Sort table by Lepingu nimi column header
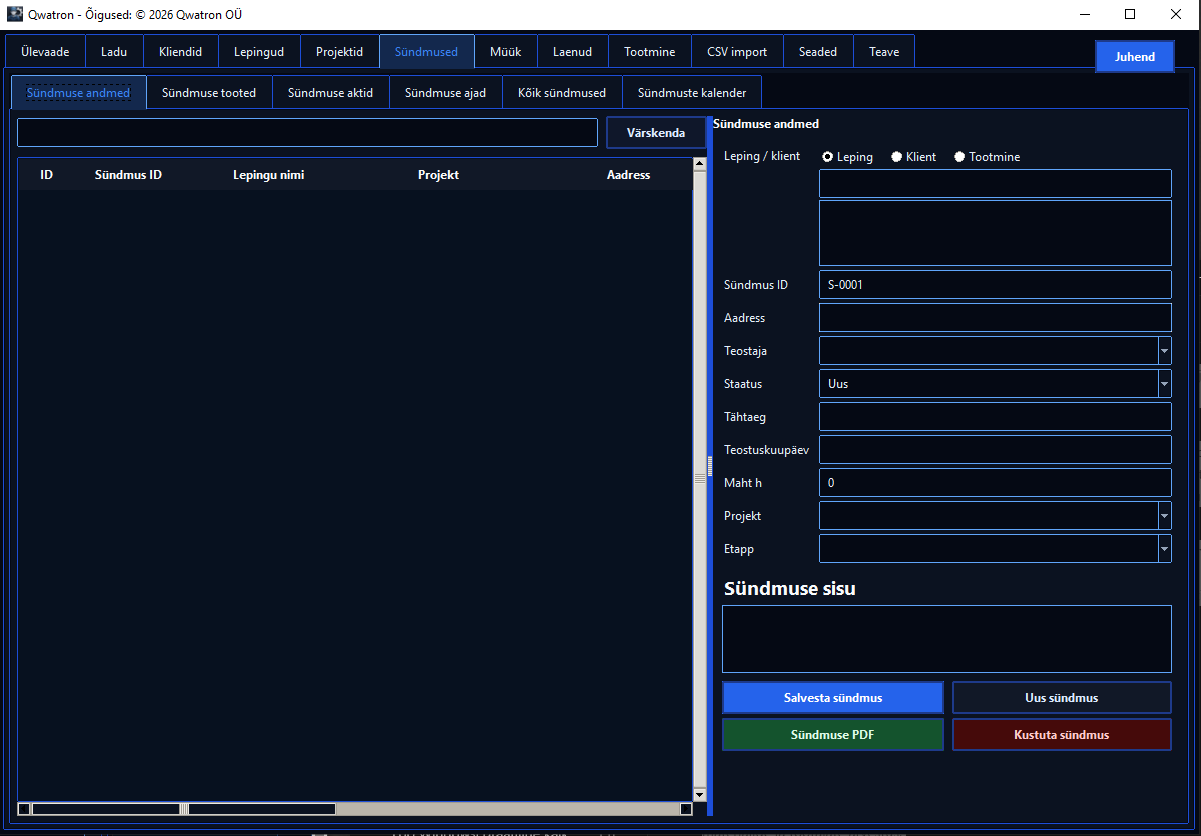This screenshot has width=1201, height=836. [269, 175]
